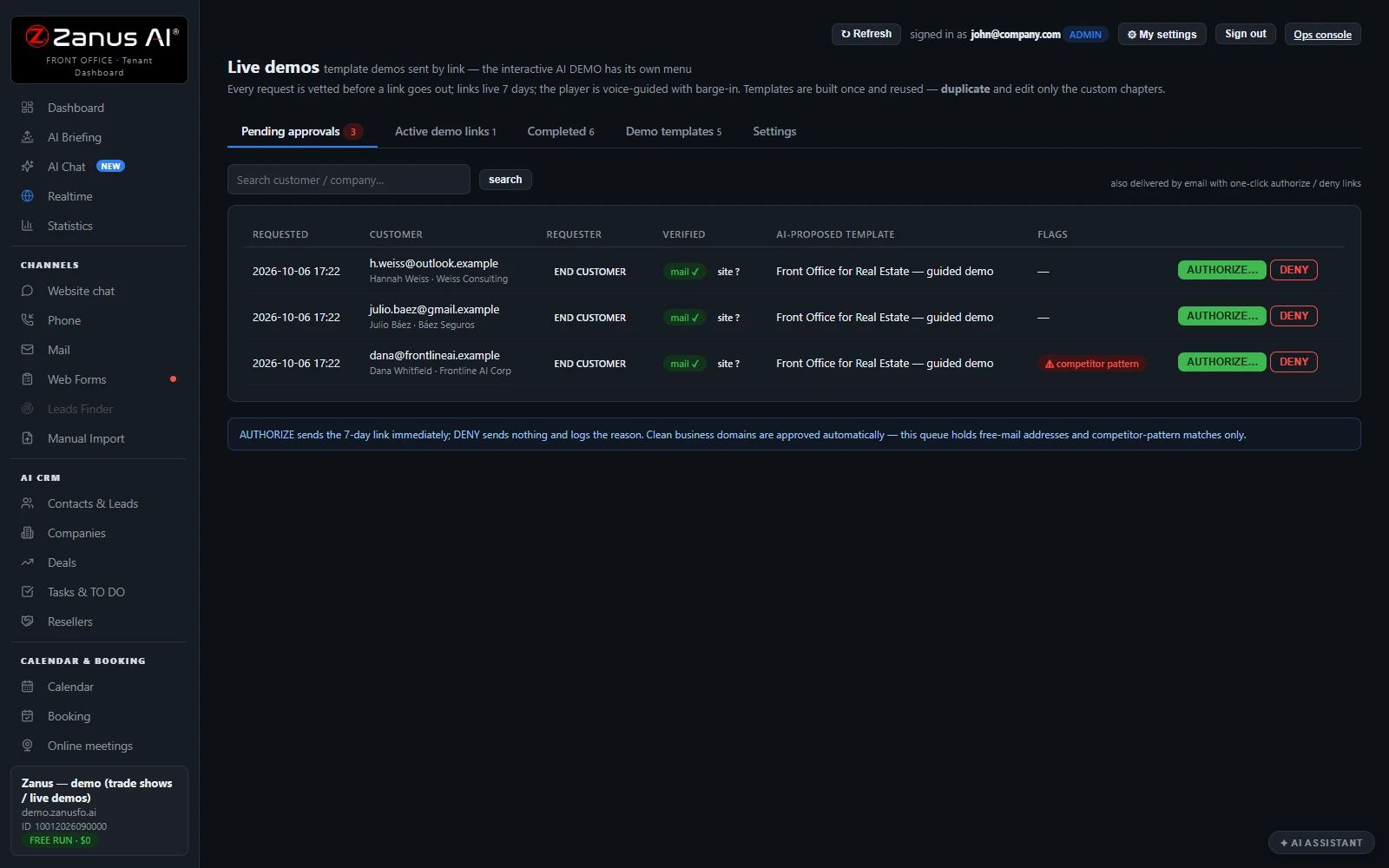Open Statistics bar chart icon

point(27,226)
